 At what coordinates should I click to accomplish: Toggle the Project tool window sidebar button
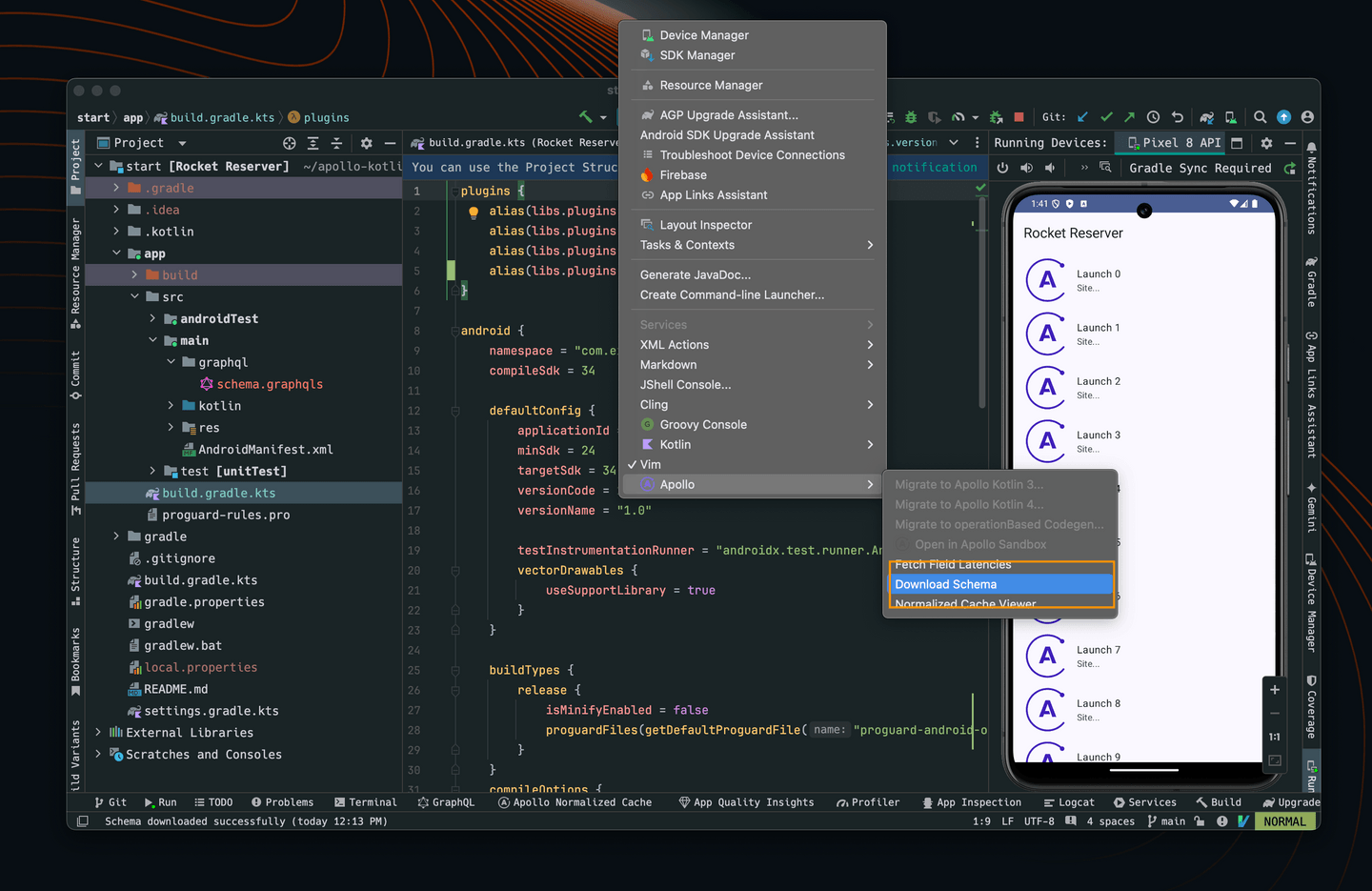(x=76, y=165)
